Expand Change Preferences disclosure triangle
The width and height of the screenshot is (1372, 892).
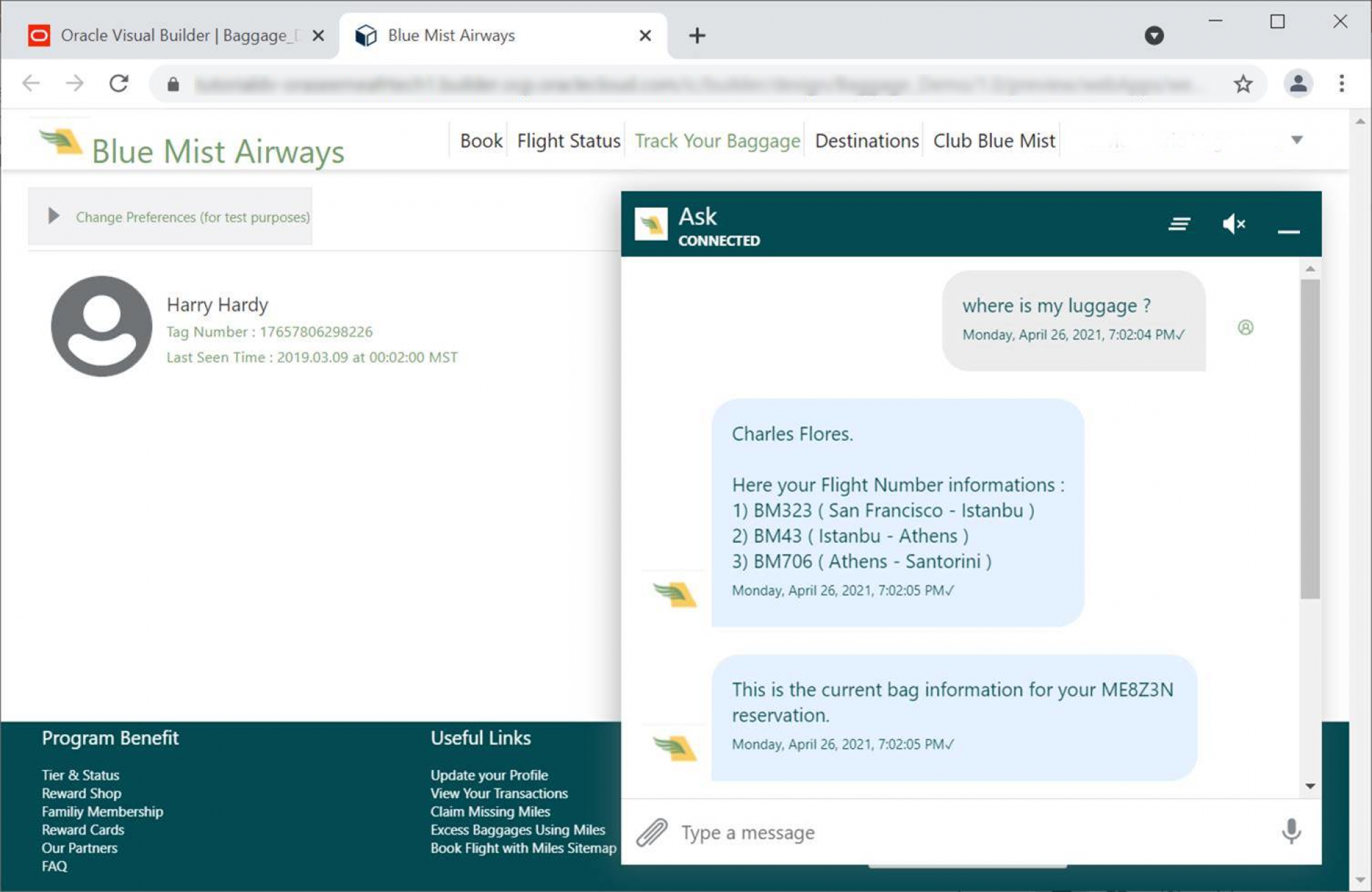[54, 216]
